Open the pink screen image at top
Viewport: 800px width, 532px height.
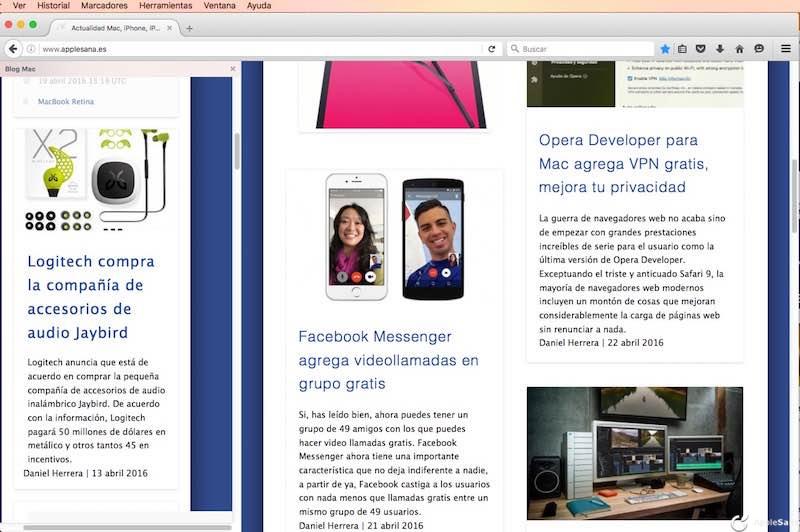(401, 94)
